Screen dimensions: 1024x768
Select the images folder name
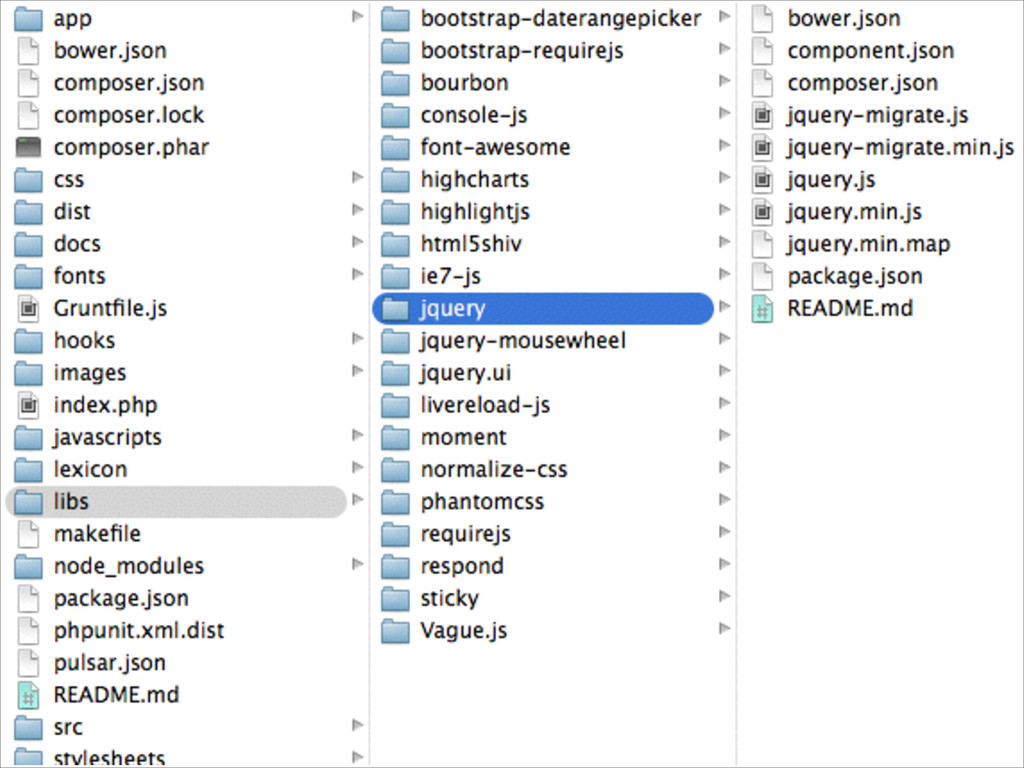[90, 373]
